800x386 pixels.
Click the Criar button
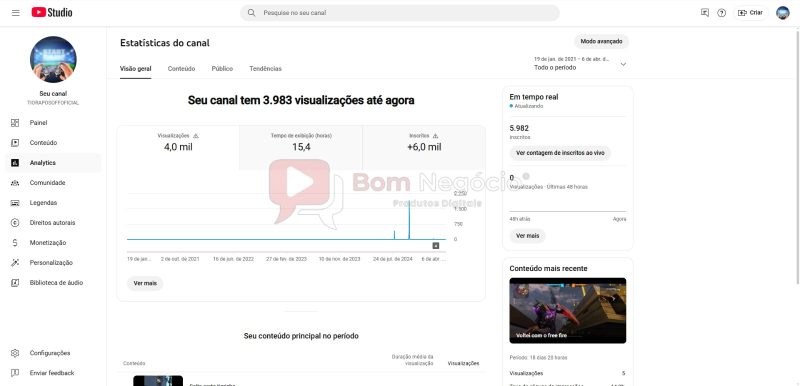[751, 13]
